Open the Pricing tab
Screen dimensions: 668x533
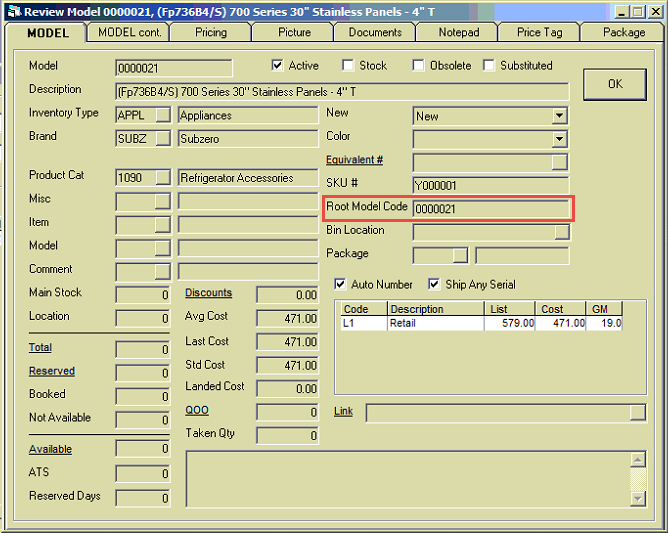point(211,32)
